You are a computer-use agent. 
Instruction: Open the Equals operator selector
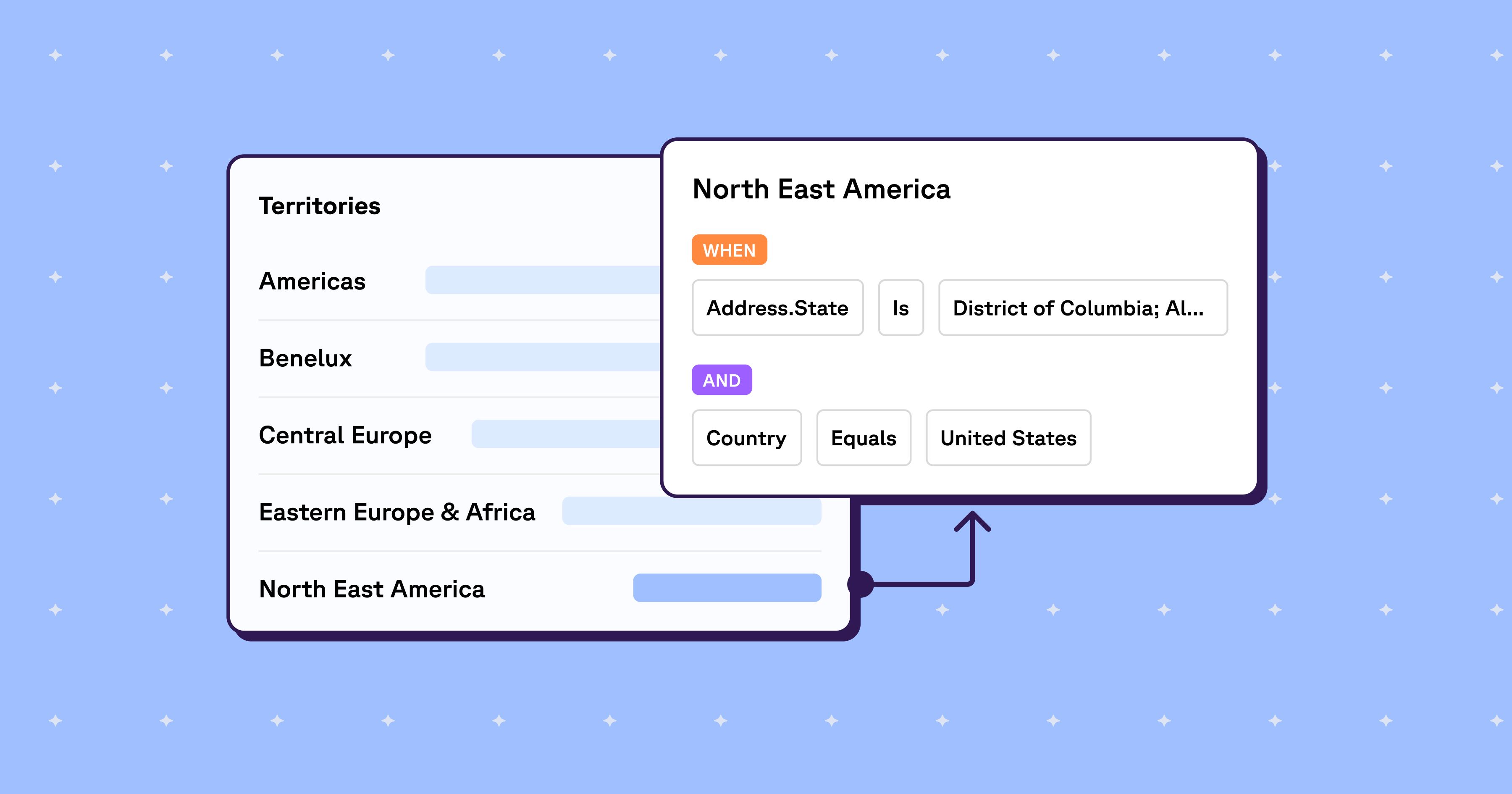click(x=864, y=438)
